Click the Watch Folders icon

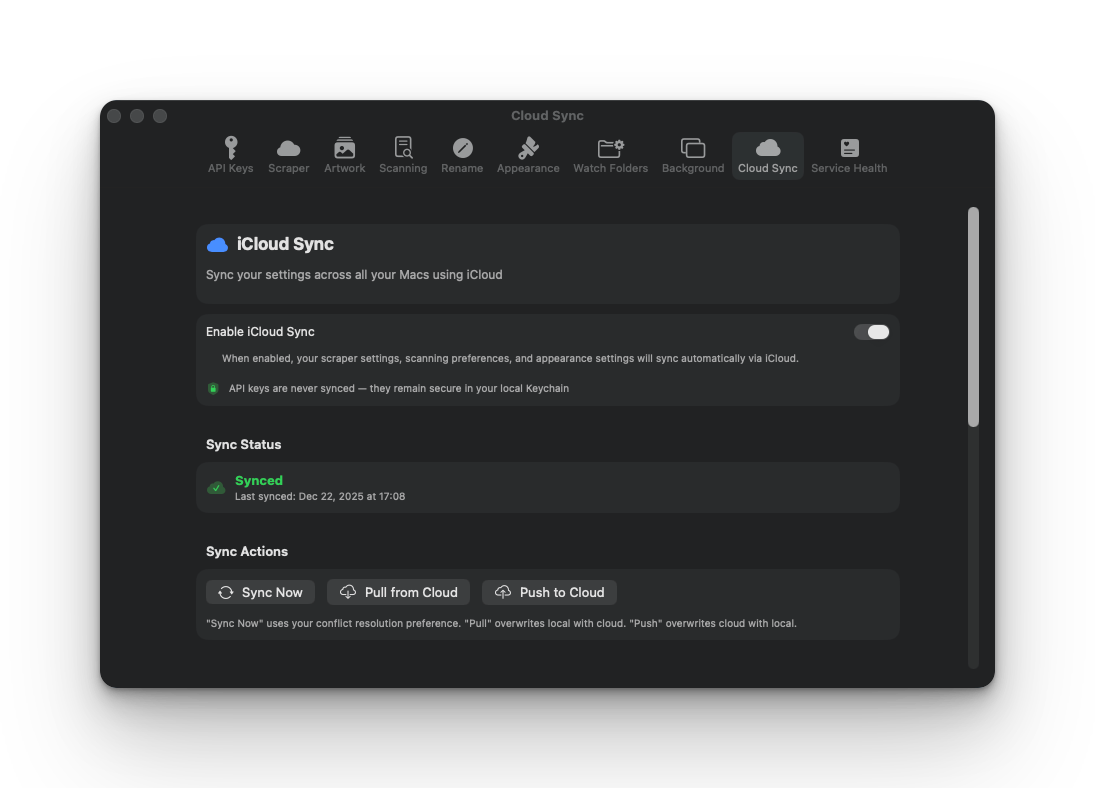(x=610, y=147)
